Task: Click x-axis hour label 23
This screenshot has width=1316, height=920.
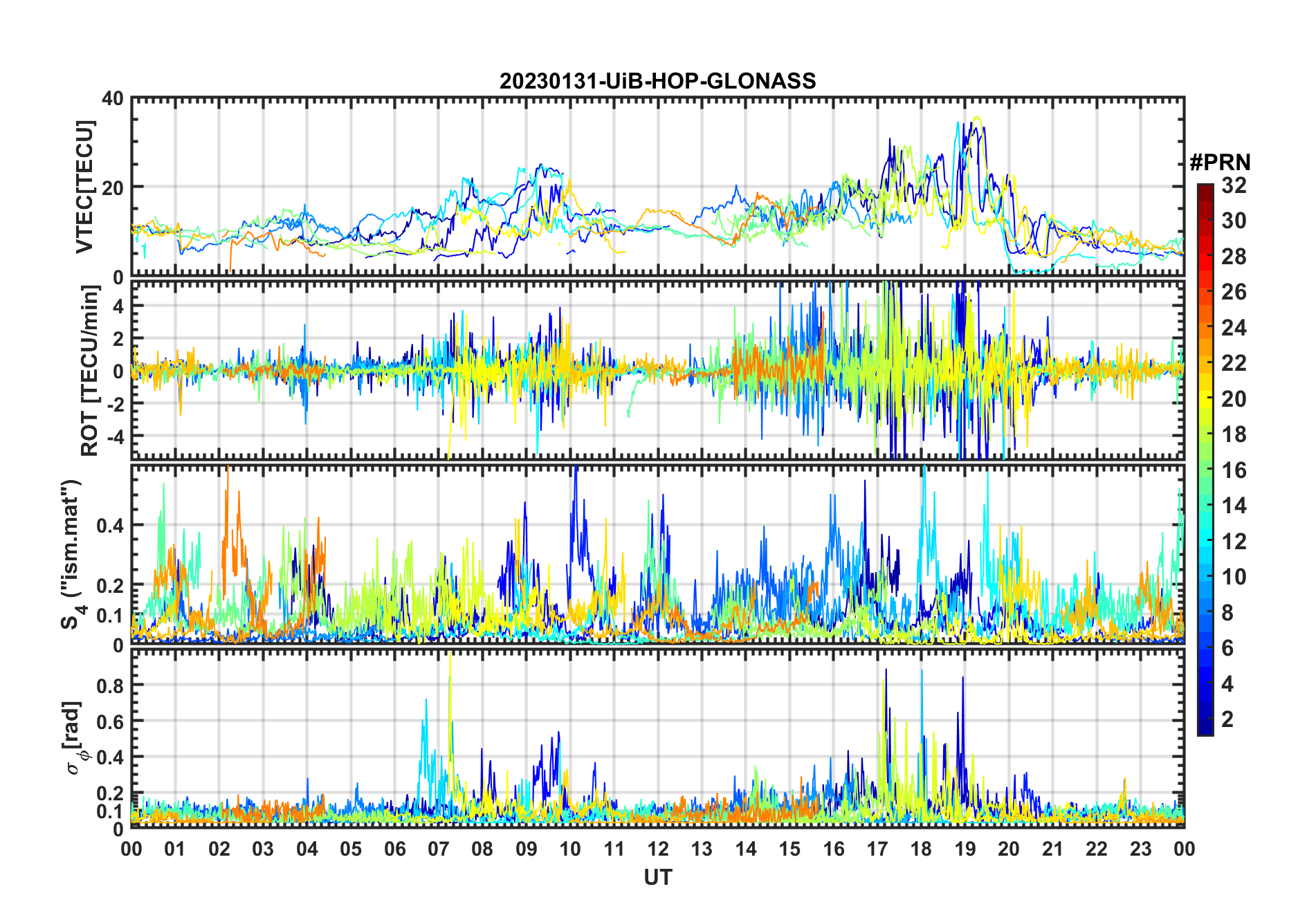Action: (1141, 849)
